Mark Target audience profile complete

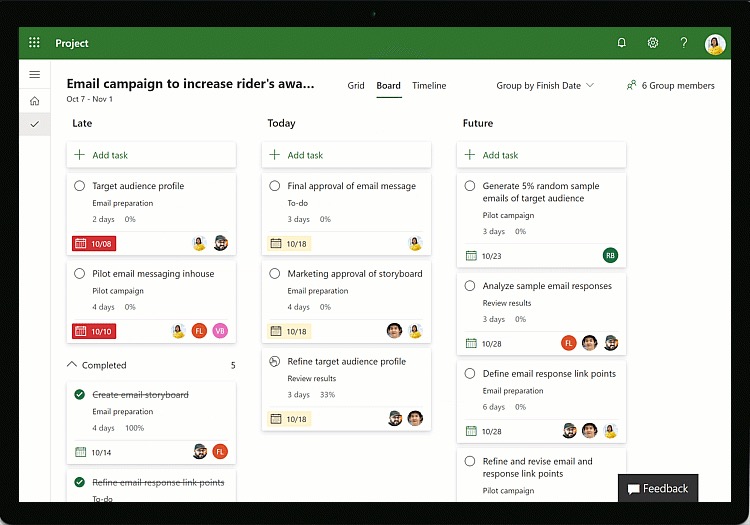click(79, 186)
